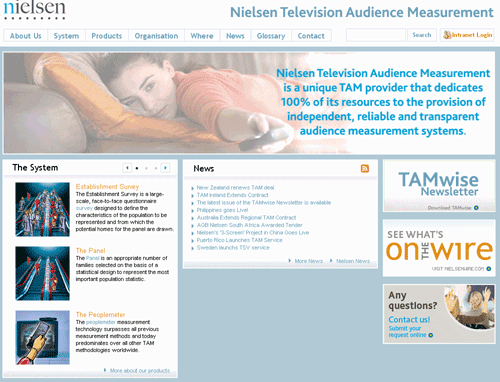The width and height of the screenshot is (500, 382).
Task: Open the Organisation menu
Action: click(x=156, y=36)
